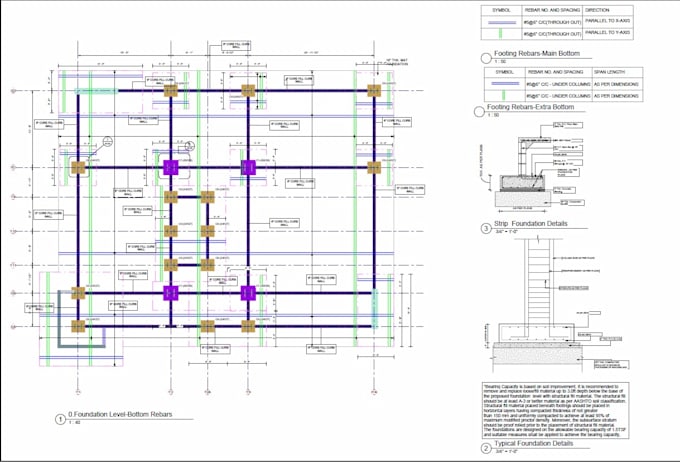Select the "Footing Rebars-Extra Bottom" view title
The width and height of the screenshot is (680, 463).
(530, 107)
